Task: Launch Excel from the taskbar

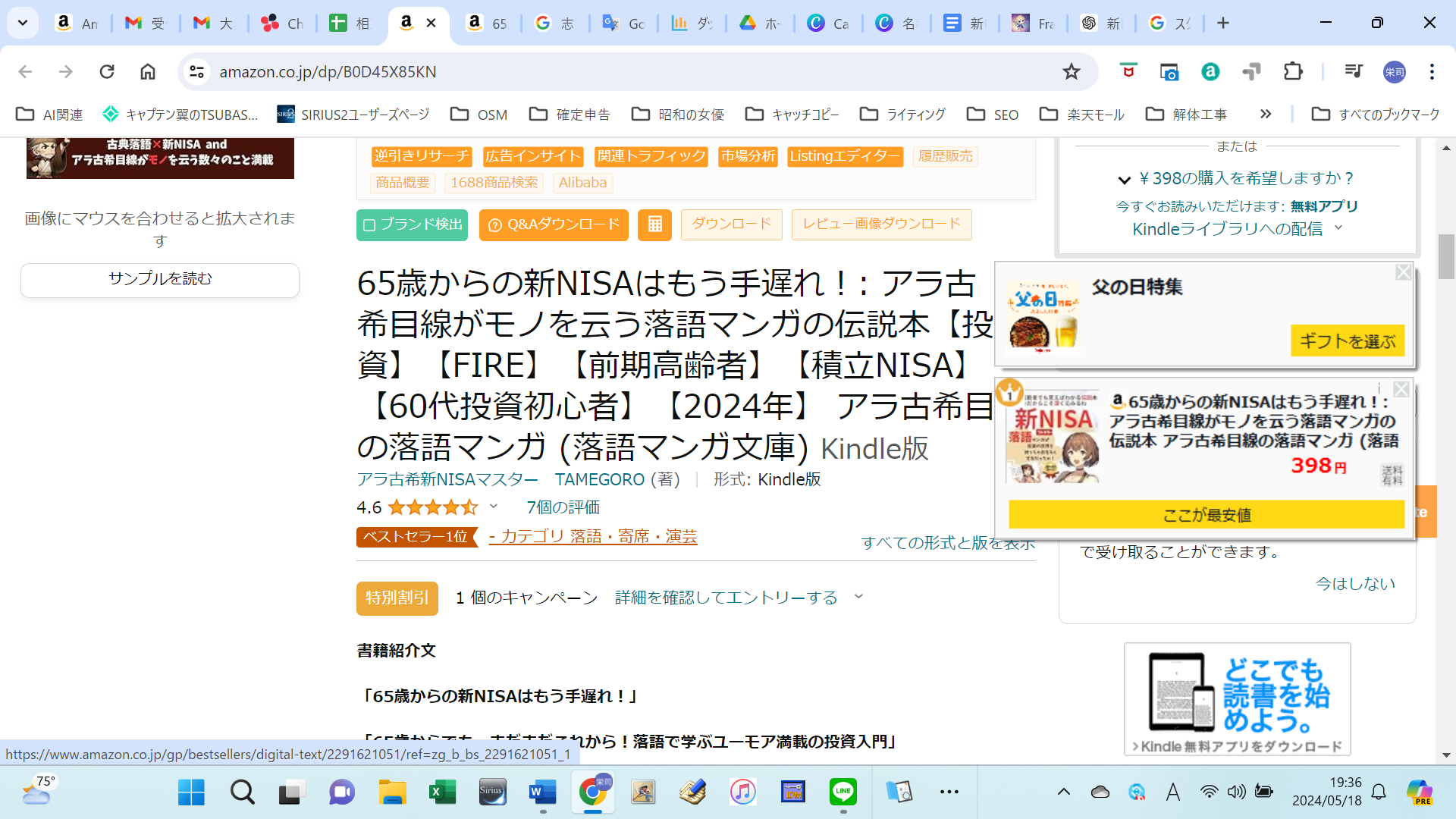Action: coord(442,792)
